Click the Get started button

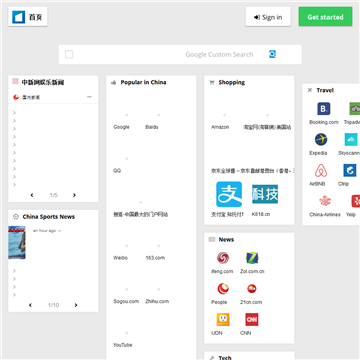pyautogui.click(x=325, y=17)
